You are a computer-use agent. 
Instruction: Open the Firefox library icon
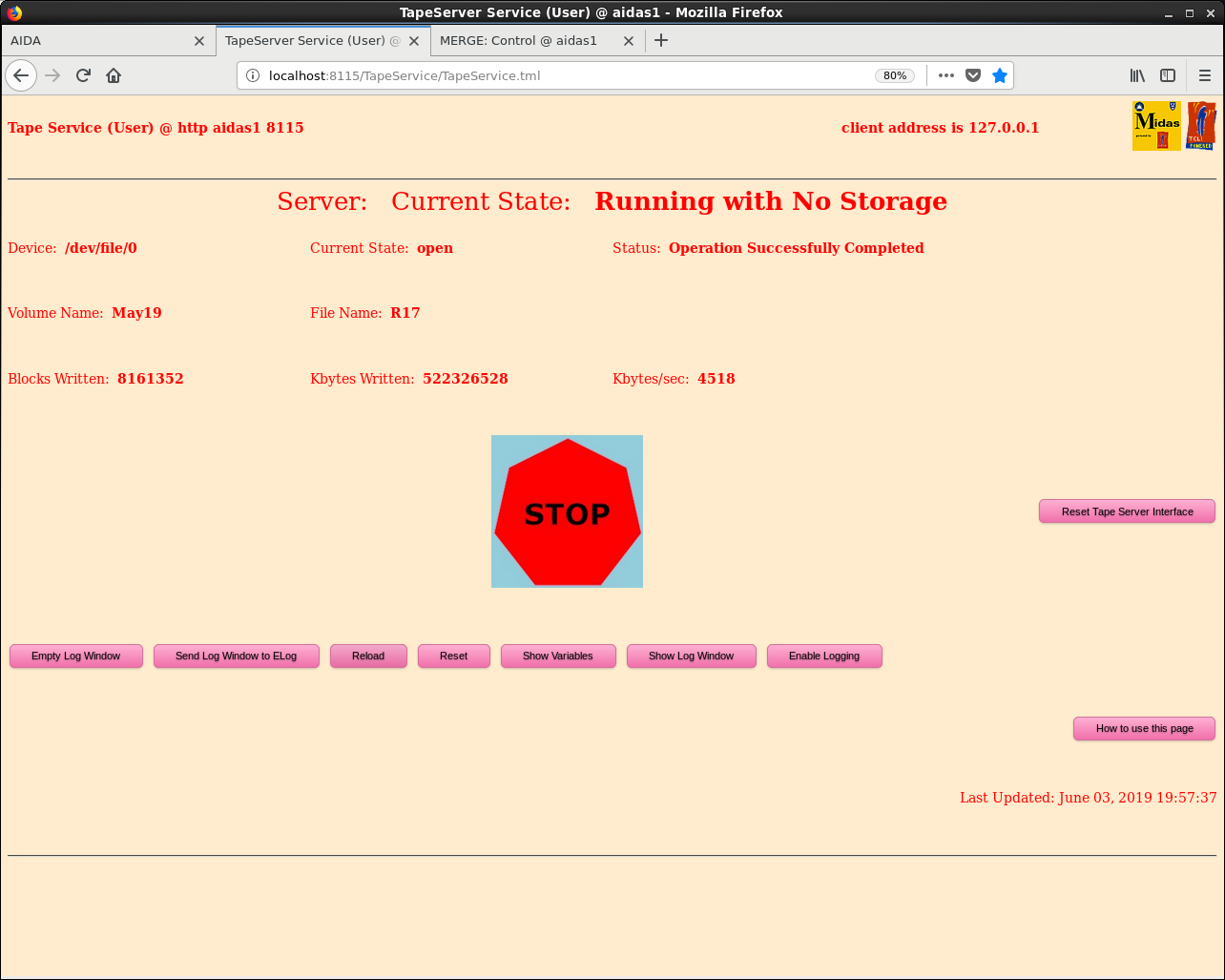point(1137,75)
